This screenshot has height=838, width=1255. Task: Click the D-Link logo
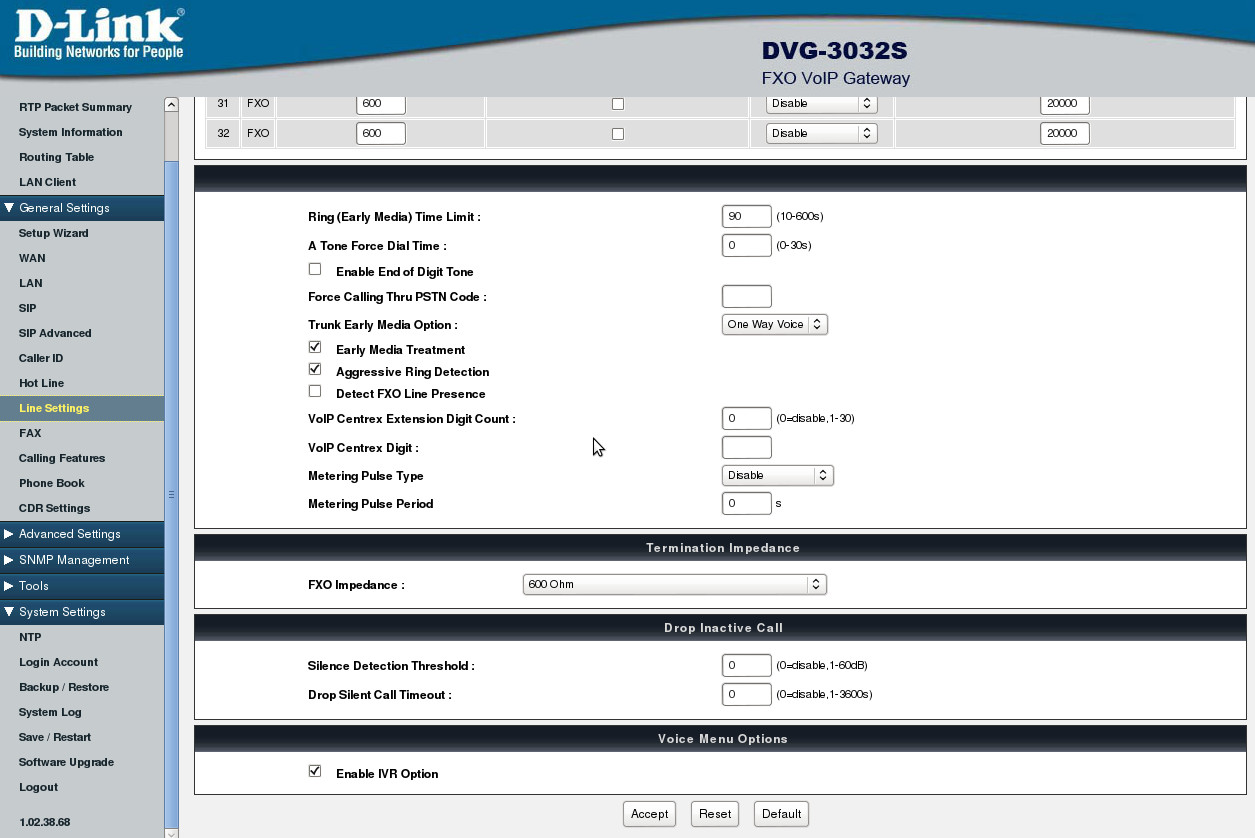tap(98, 35)
